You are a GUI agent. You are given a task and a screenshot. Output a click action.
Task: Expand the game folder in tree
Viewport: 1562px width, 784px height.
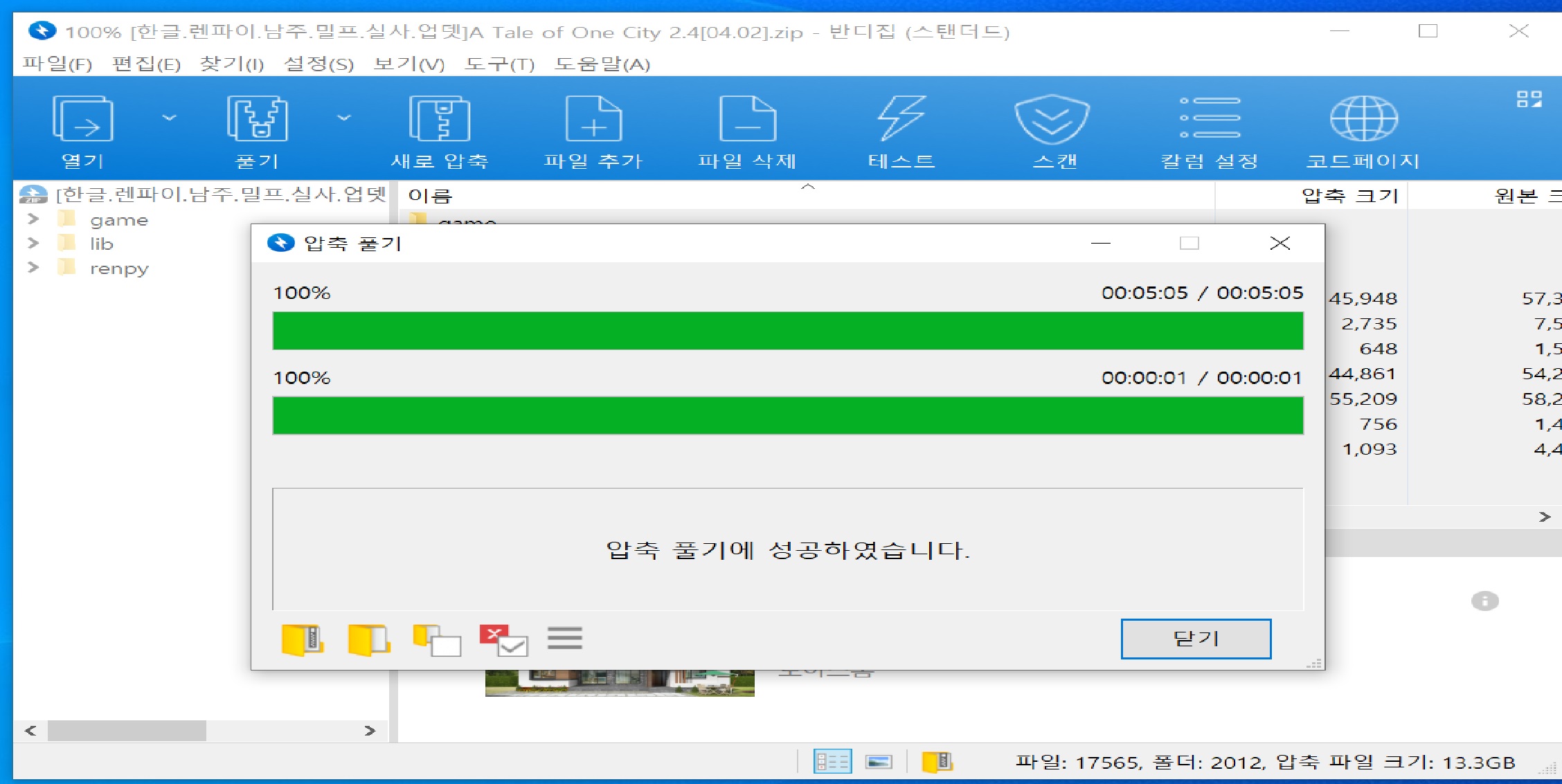[33, 219]
